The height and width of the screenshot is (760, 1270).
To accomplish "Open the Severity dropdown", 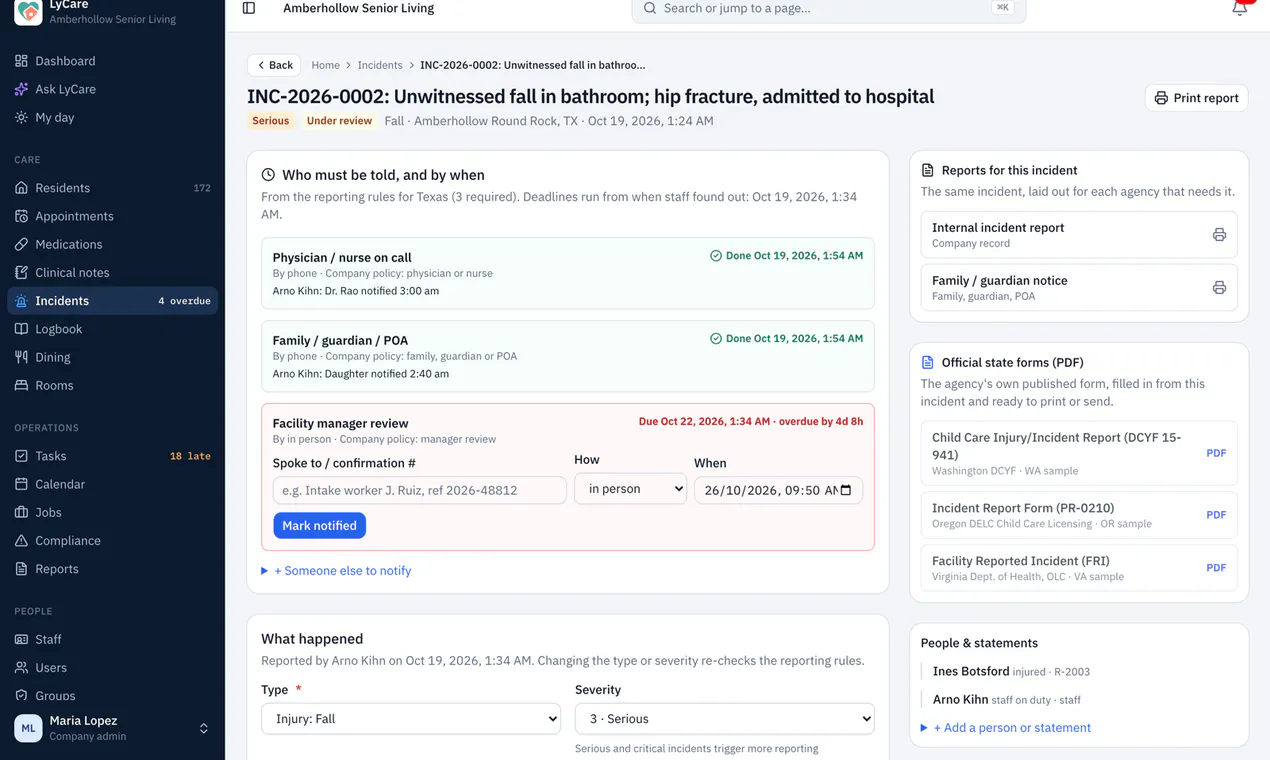I will coord(725,719).
